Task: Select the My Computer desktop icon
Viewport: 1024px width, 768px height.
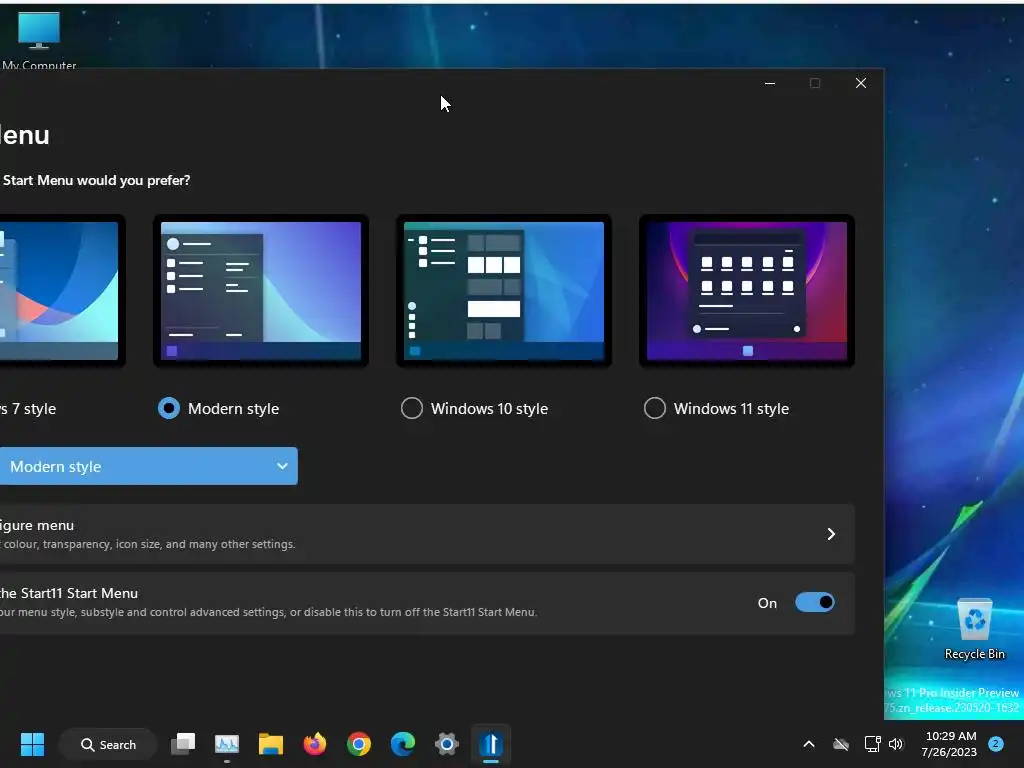Action: tap(39, 39)
